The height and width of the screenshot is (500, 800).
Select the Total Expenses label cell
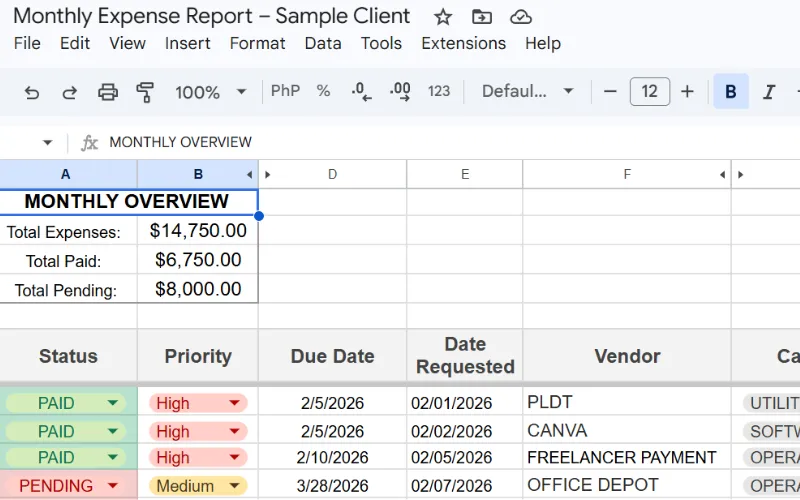68,232
